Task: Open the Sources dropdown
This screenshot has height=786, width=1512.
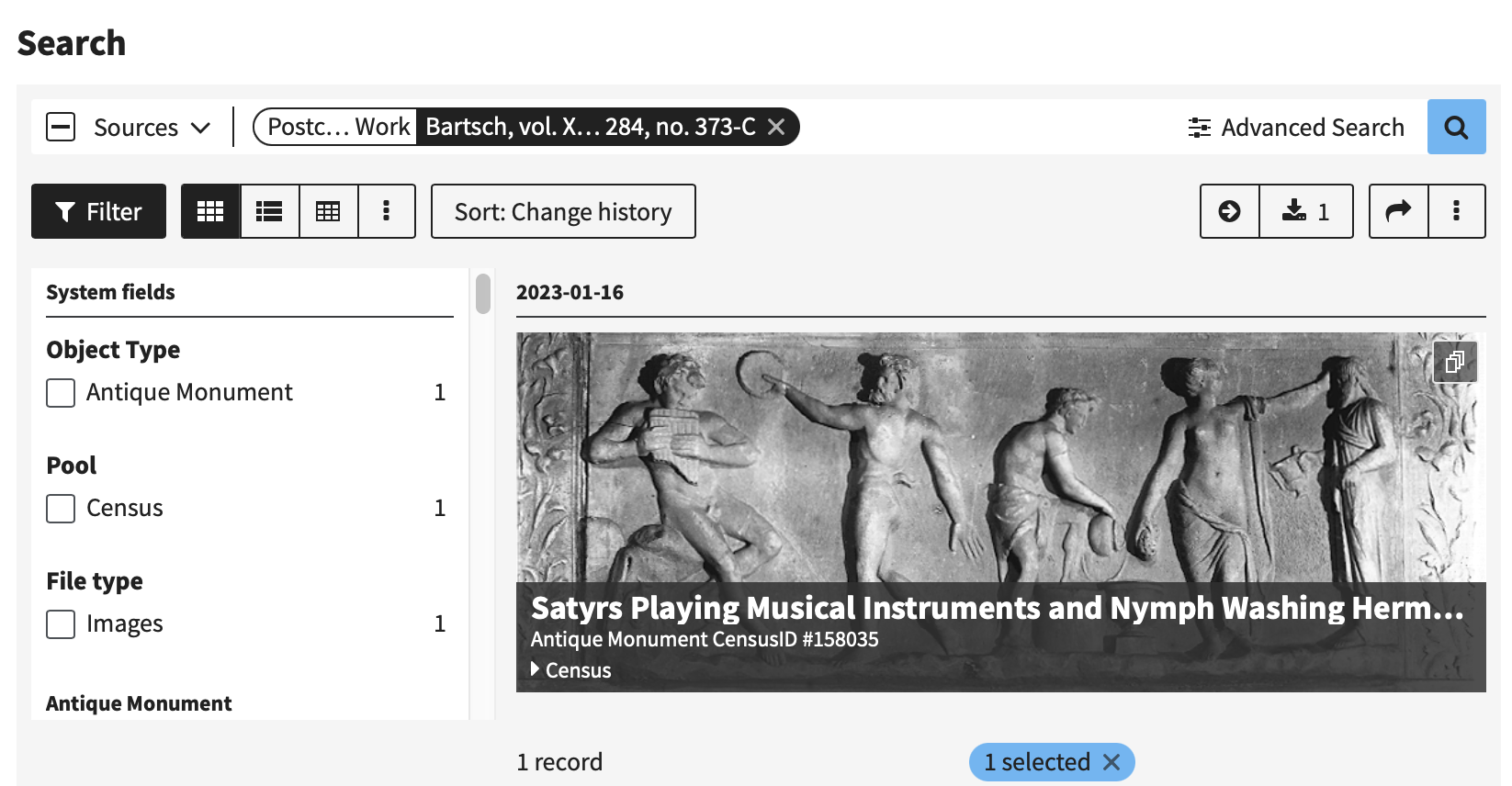Action: (x=152, y=127)
